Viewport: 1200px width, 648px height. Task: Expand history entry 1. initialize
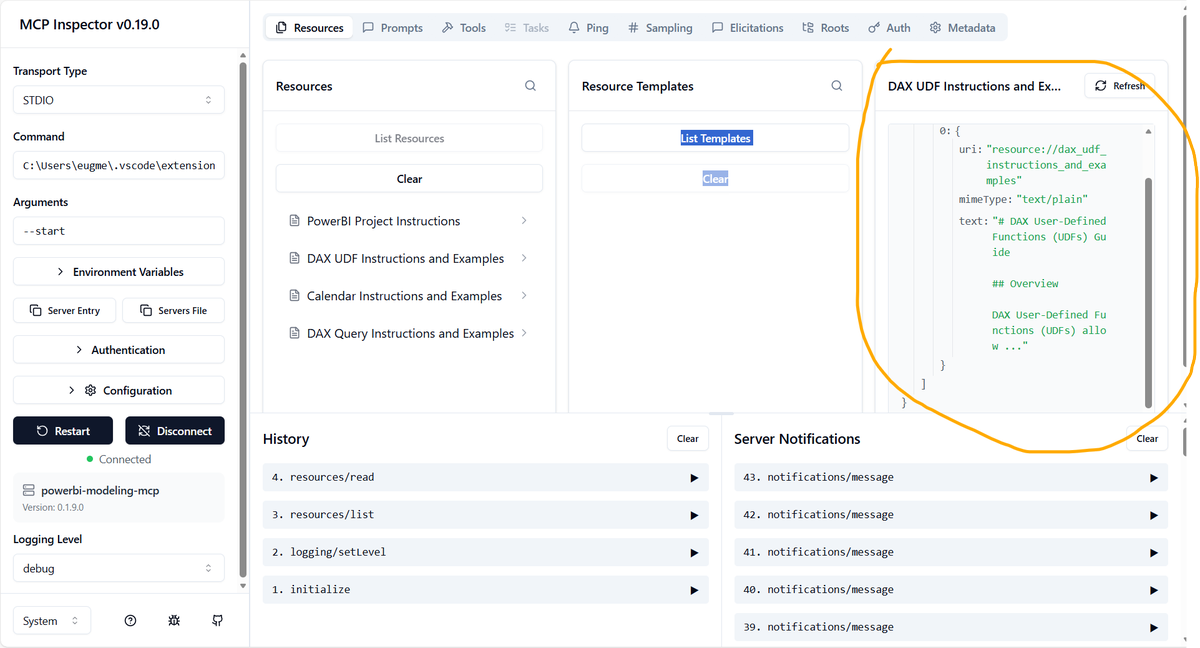[485, 590]
